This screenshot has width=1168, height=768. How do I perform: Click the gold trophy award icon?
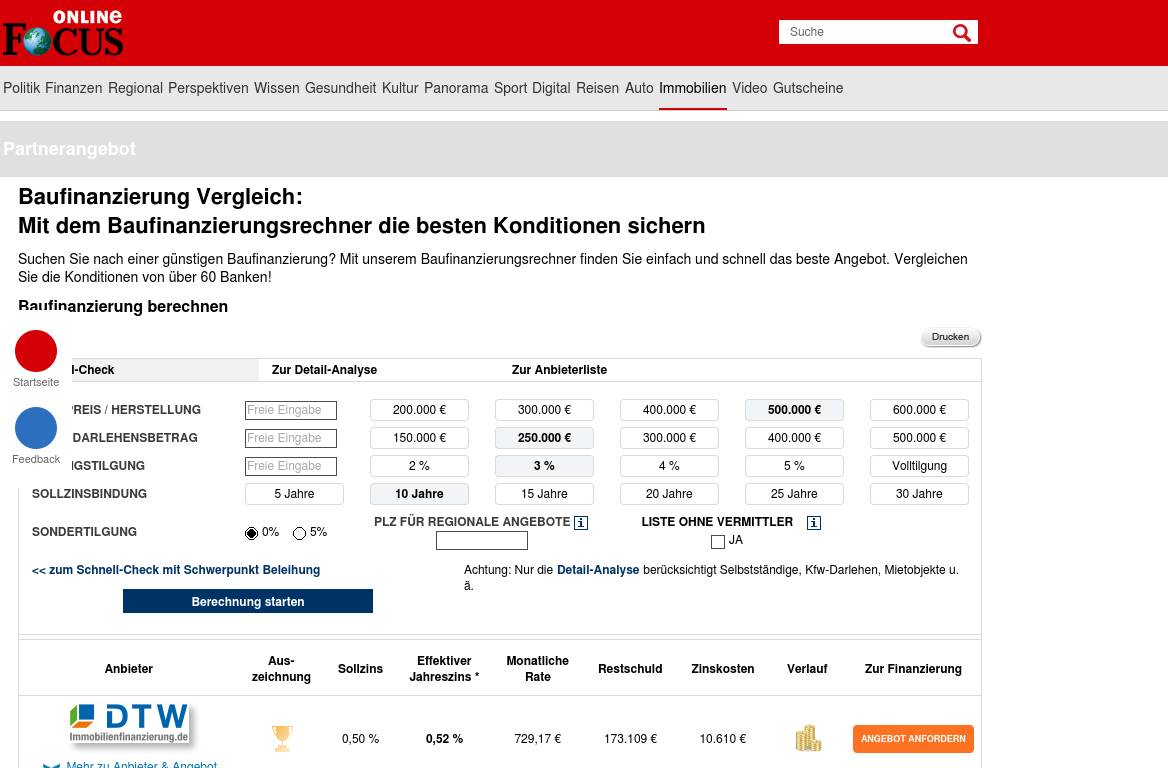point(282,738)
